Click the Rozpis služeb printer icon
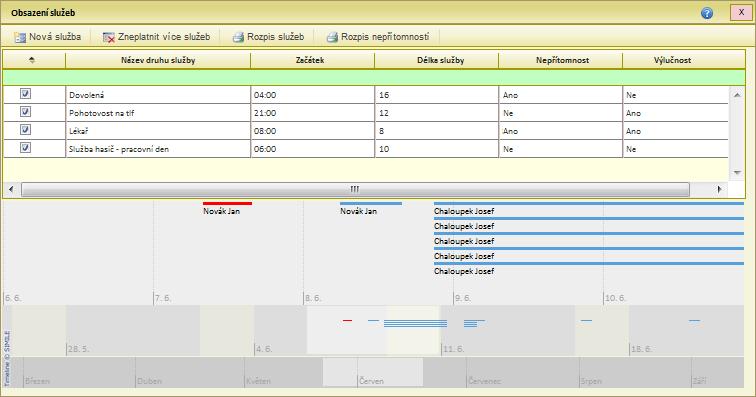Viewport: 756px width, 397px height. click(238, 37)
